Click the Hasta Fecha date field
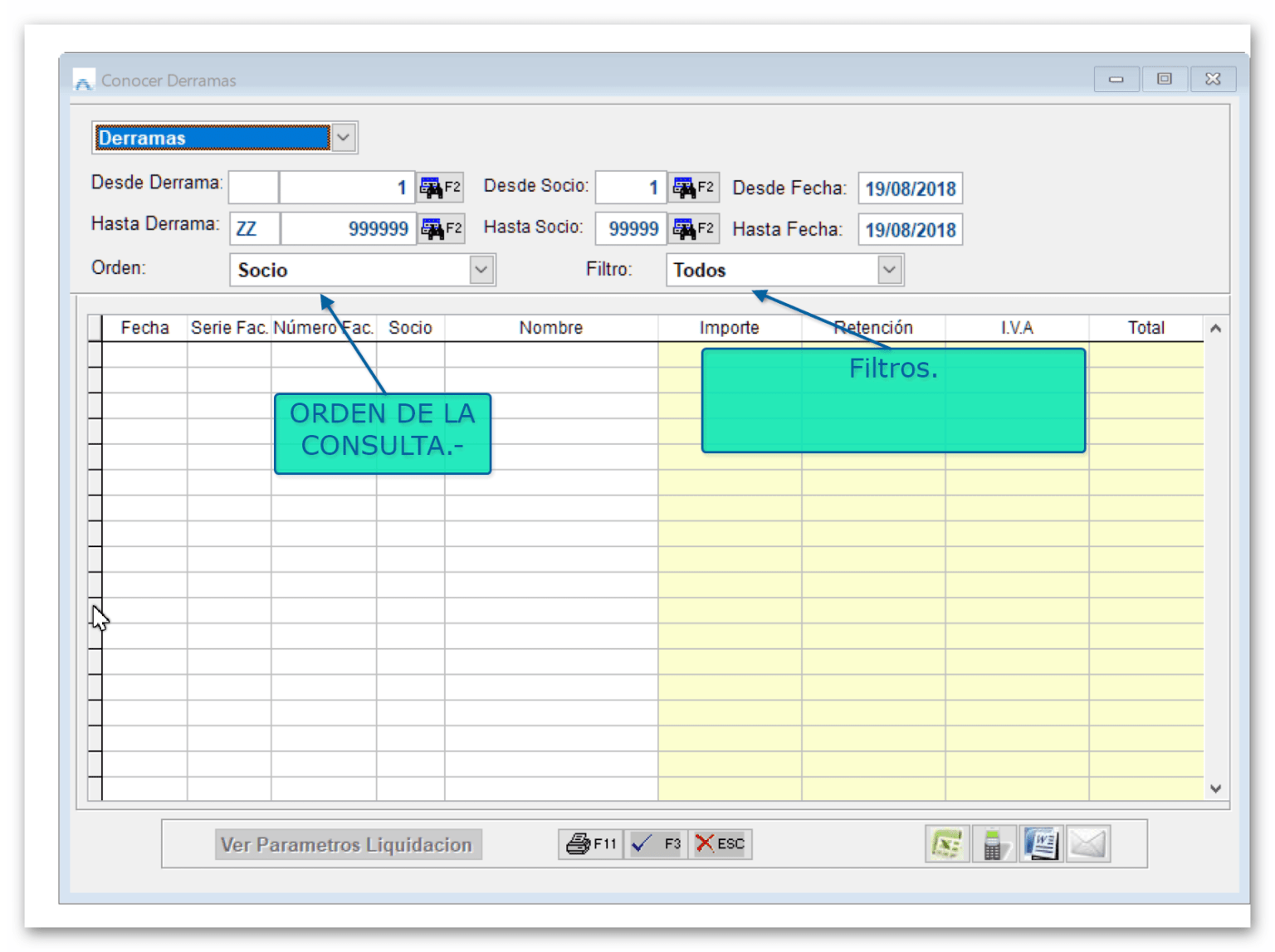The image size is (1275, 952). tap(910, 230)
